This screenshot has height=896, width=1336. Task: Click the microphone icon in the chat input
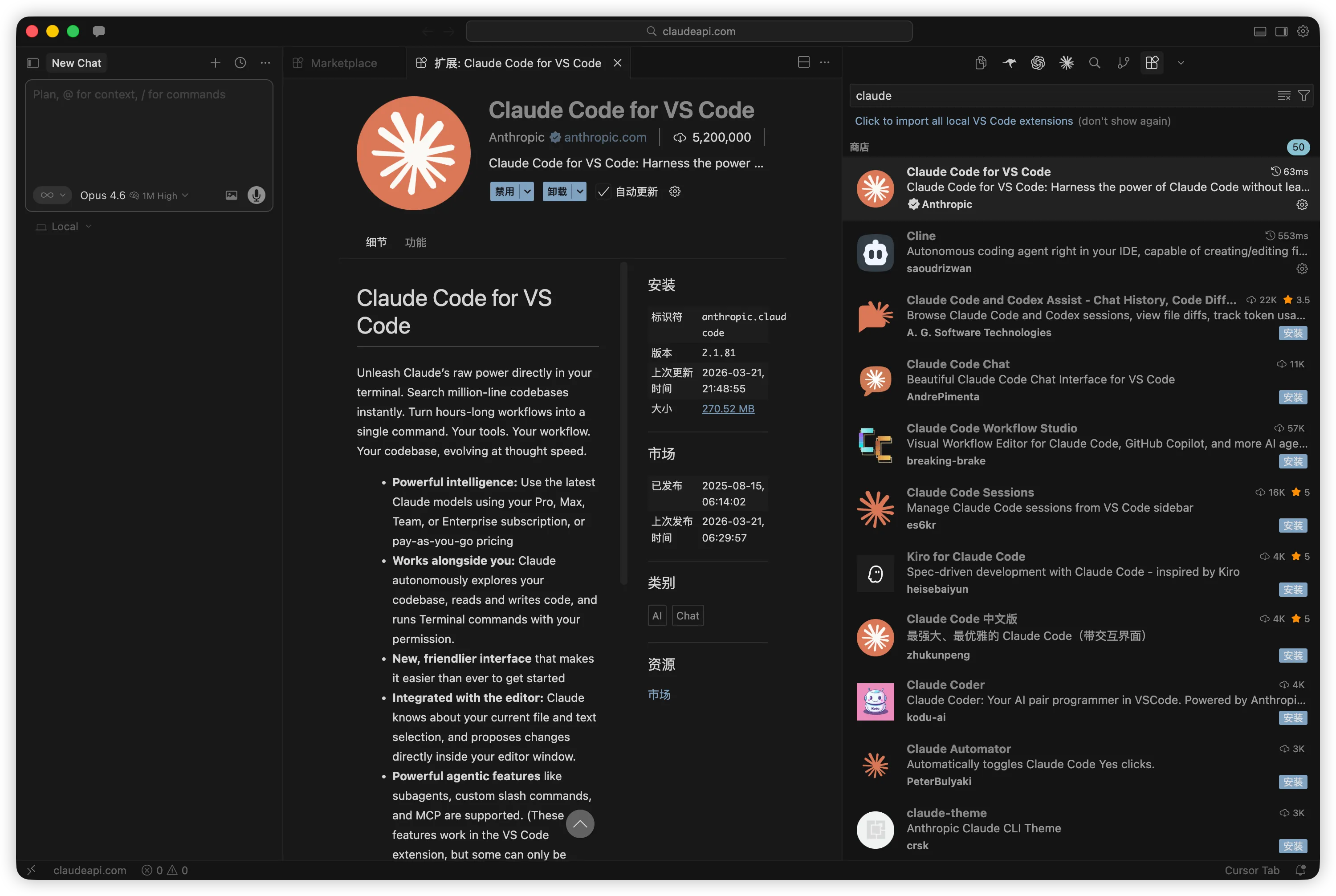click(x=256, y=195)
